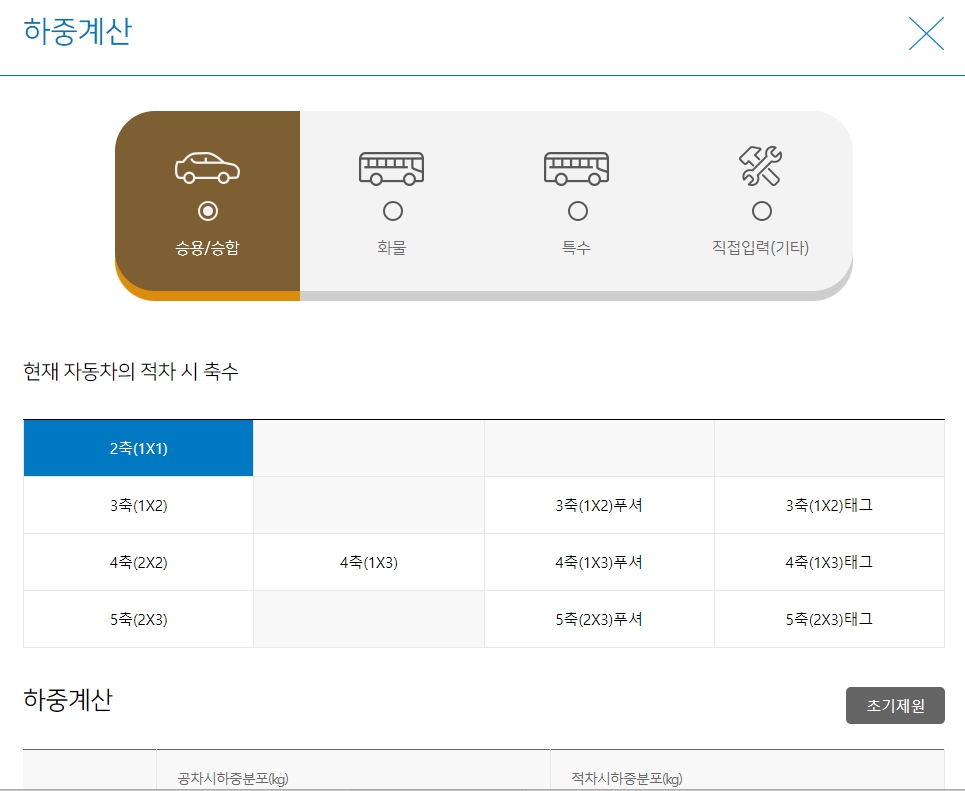The image size is (965, 791).
Task: Click the bus icon above 특수
Action: (577, 168)
